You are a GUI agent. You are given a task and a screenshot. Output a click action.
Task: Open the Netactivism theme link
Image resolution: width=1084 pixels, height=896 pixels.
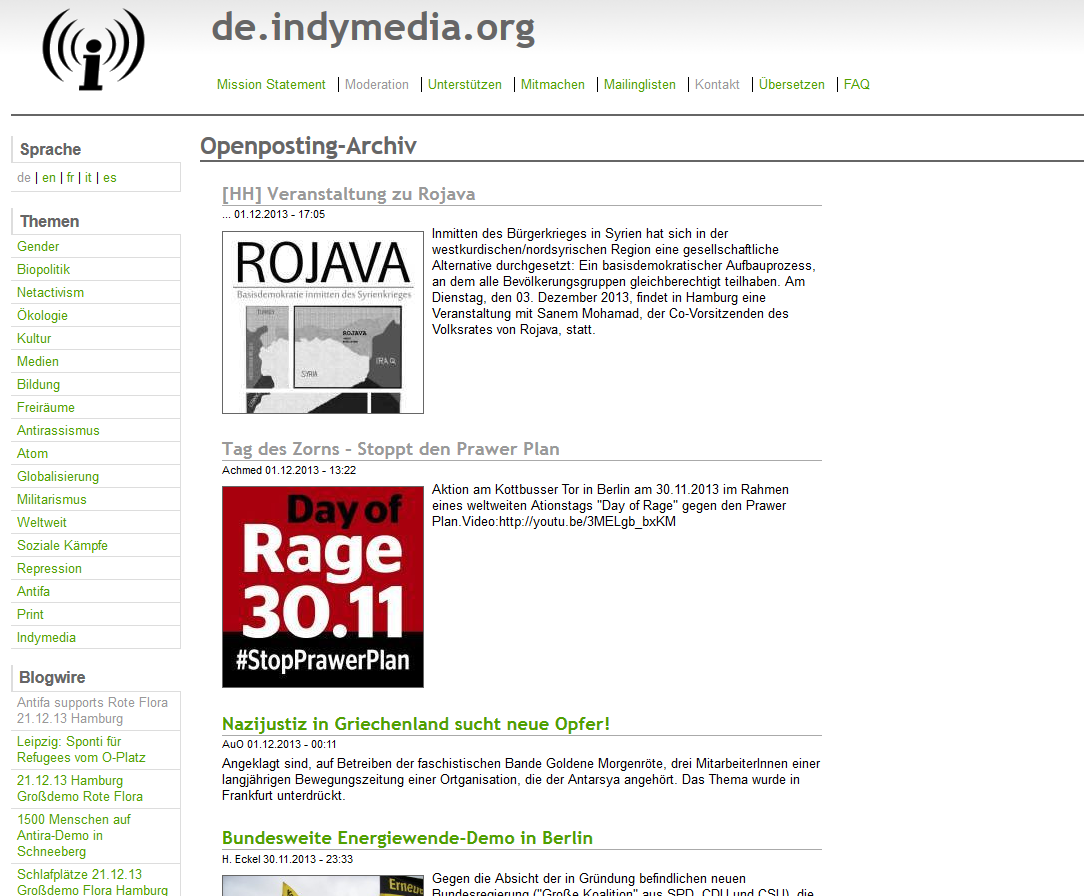point(50,293)
